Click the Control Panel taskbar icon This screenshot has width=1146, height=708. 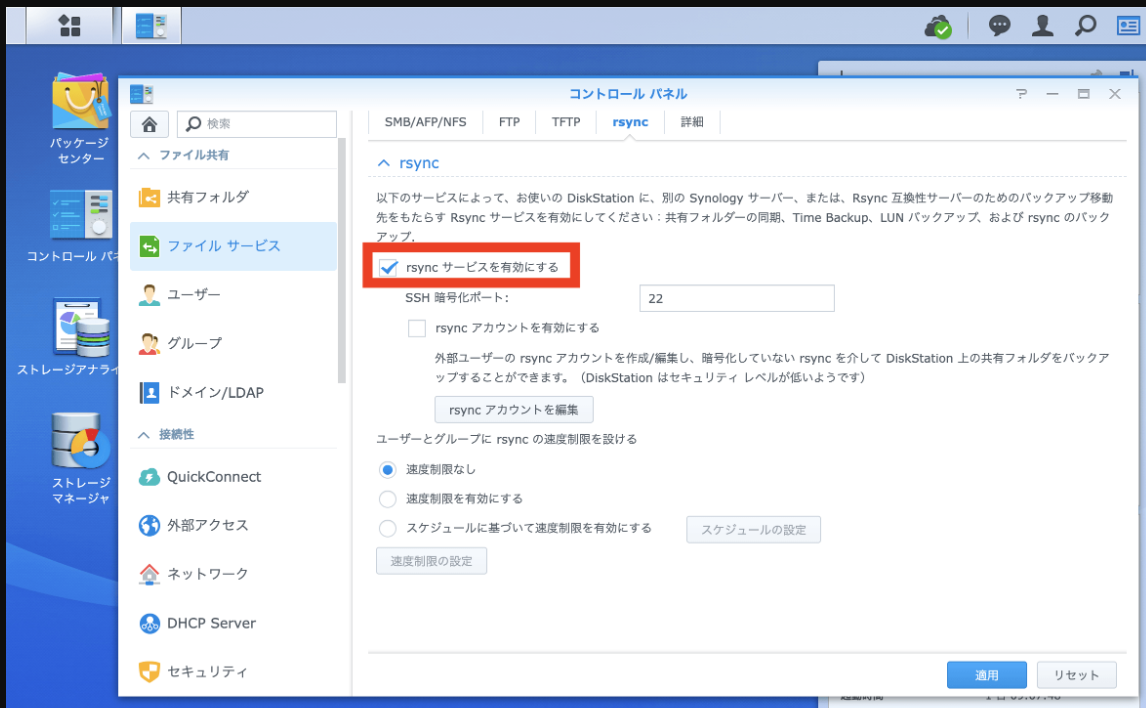151,26
